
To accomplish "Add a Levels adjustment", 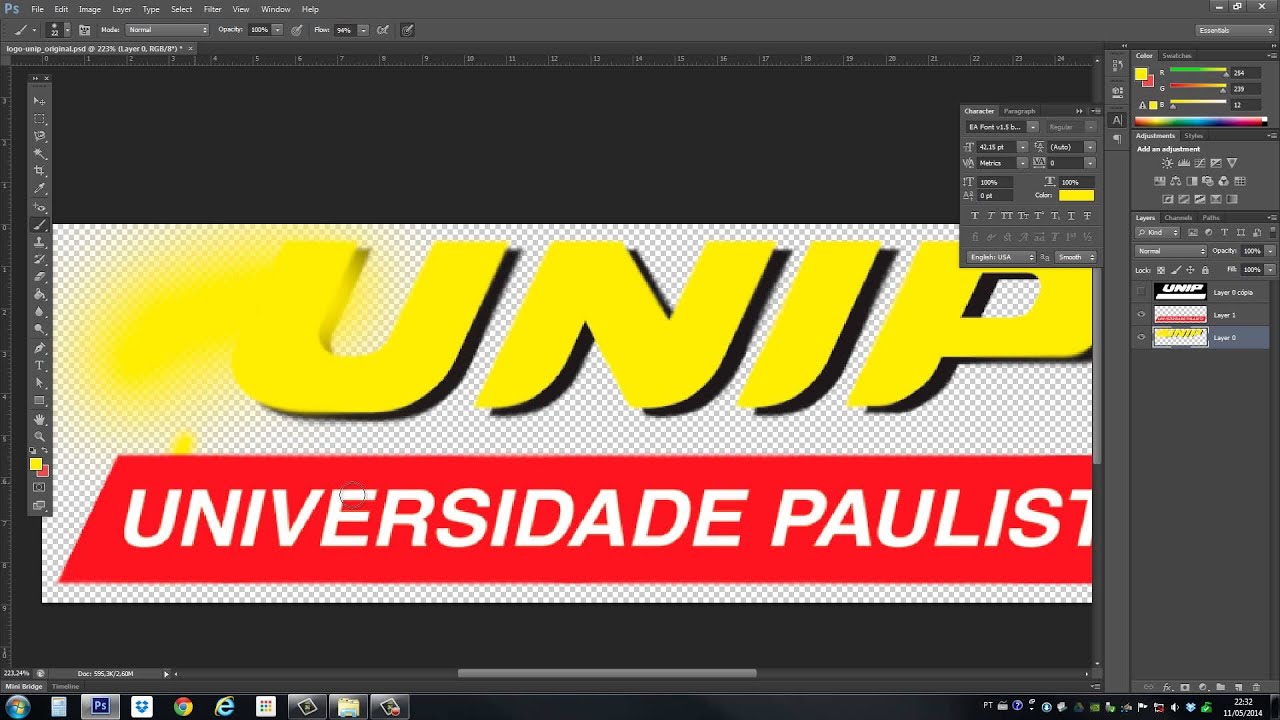I will coord(1183,163).
